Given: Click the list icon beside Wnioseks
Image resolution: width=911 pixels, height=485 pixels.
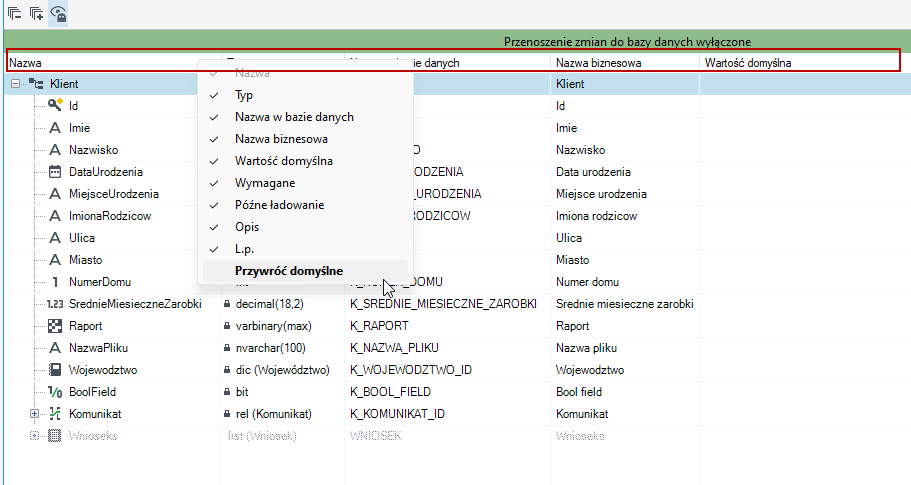Looking at the screenshot, I should 54,436.
